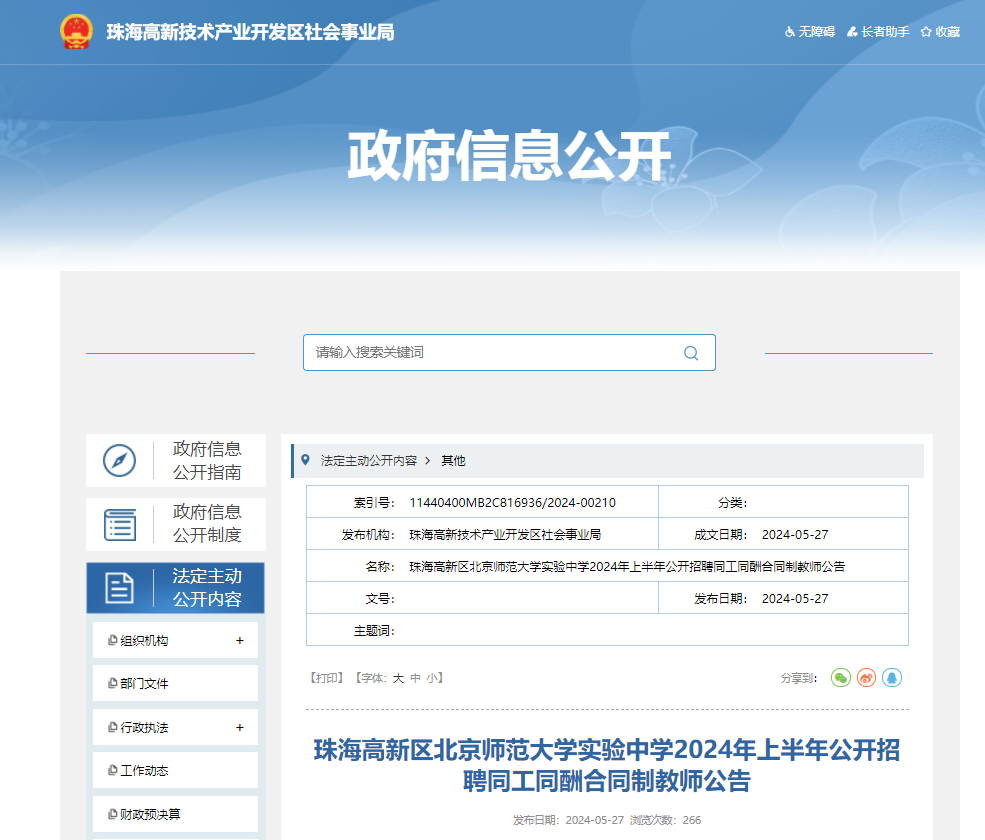The image size is (985, 840).
Task: Click the copy icon beside 财政预决算
Action: 112,814
